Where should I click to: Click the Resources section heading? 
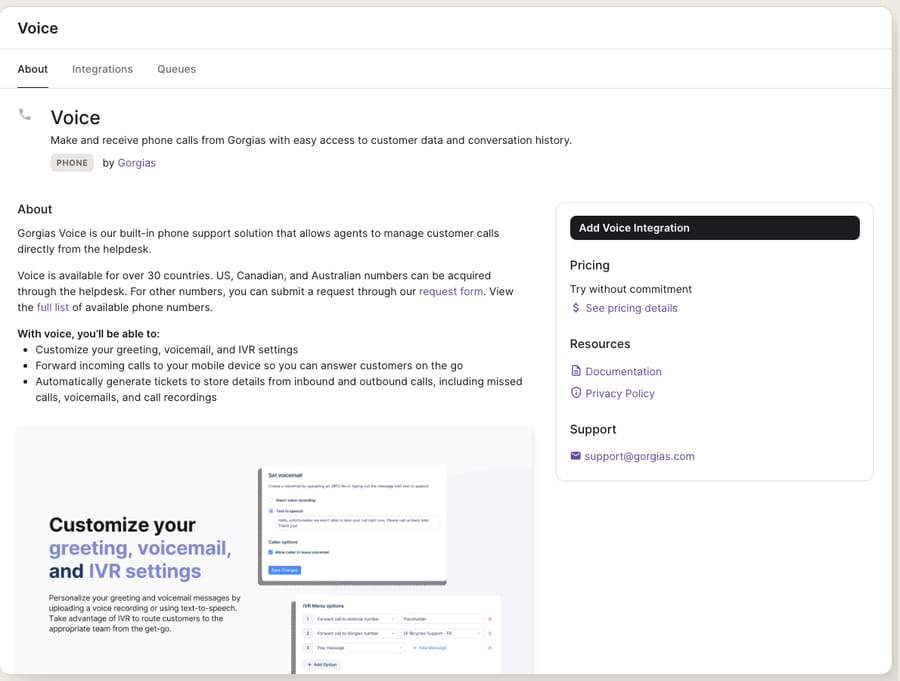pos(600,344)
